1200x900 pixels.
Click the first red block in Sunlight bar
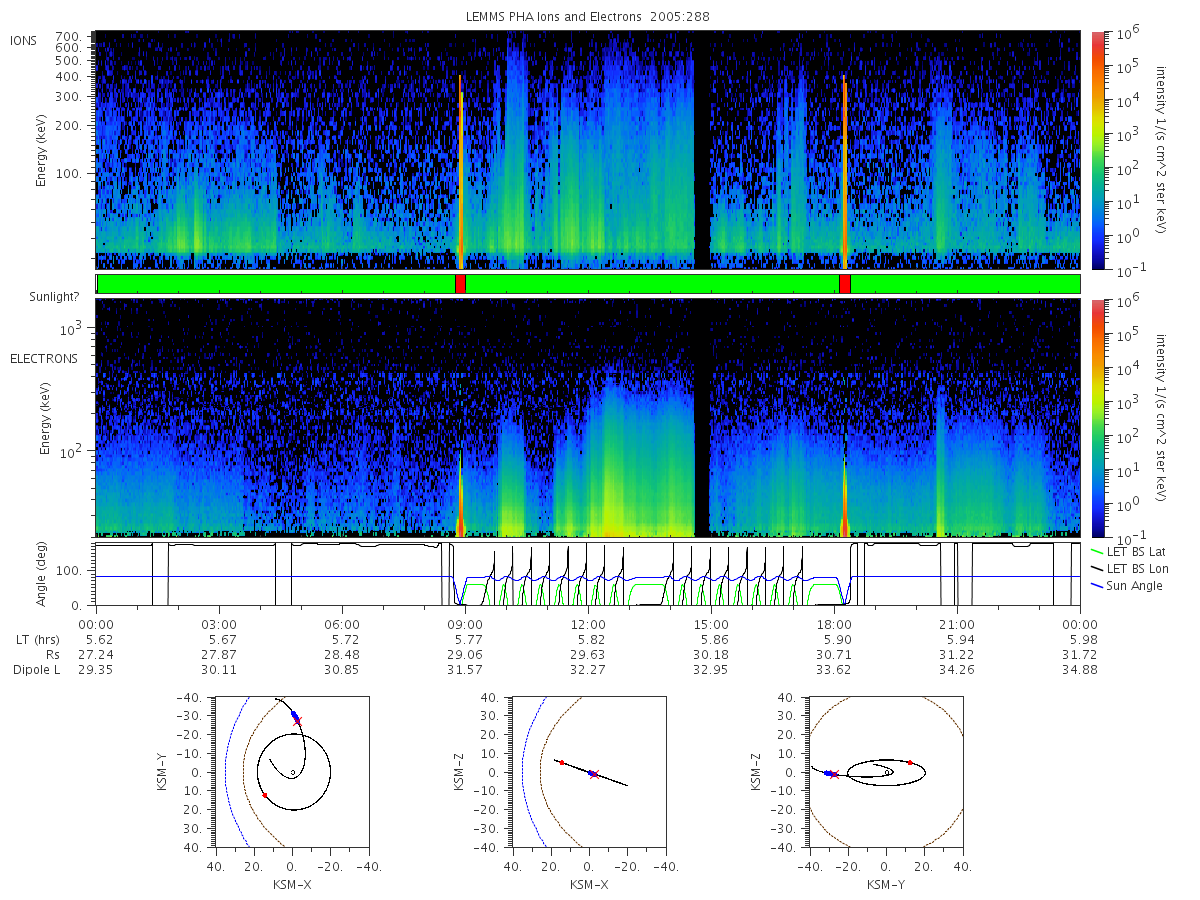pyautogui.click(x=460, y=284)
